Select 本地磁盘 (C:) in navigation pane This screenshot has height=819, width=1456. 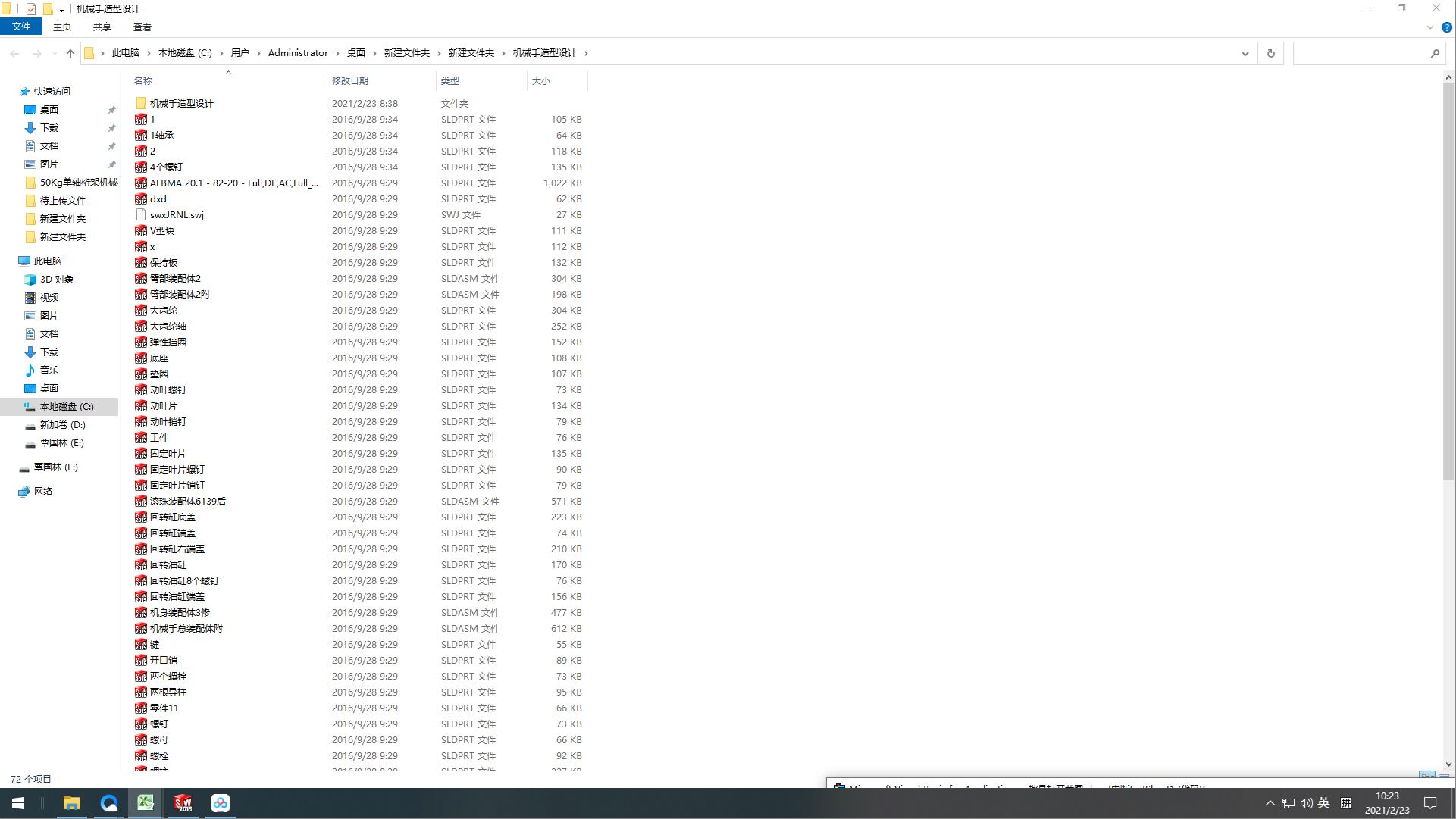pos(67,407)
